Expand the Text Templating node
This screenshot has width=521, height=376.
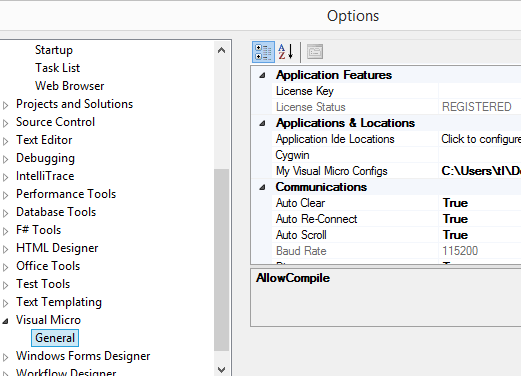click(x=5, y=303)
